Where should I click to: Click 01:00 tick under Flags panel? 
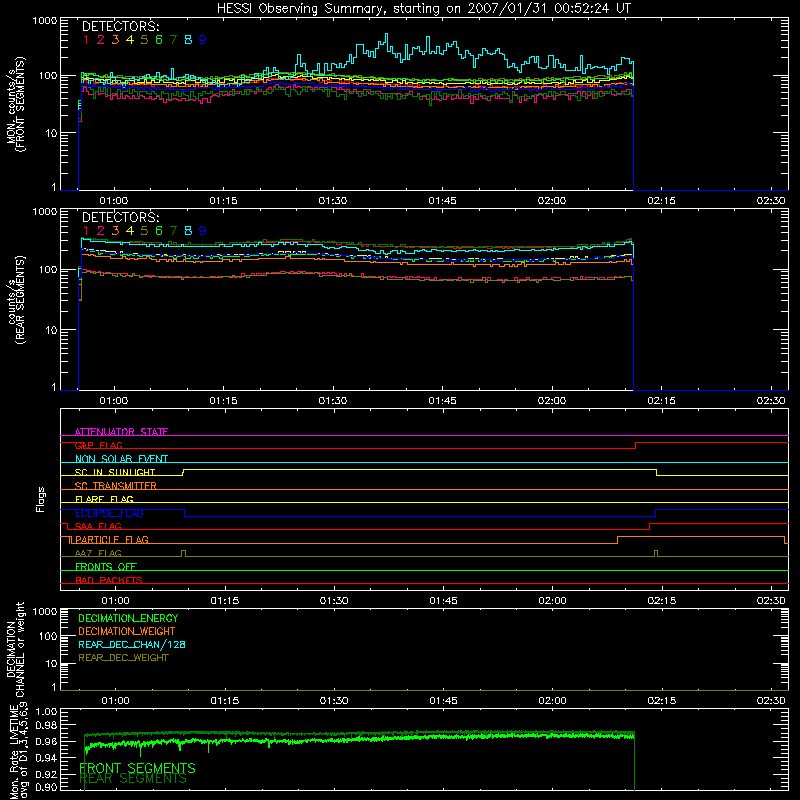(115, 601)
